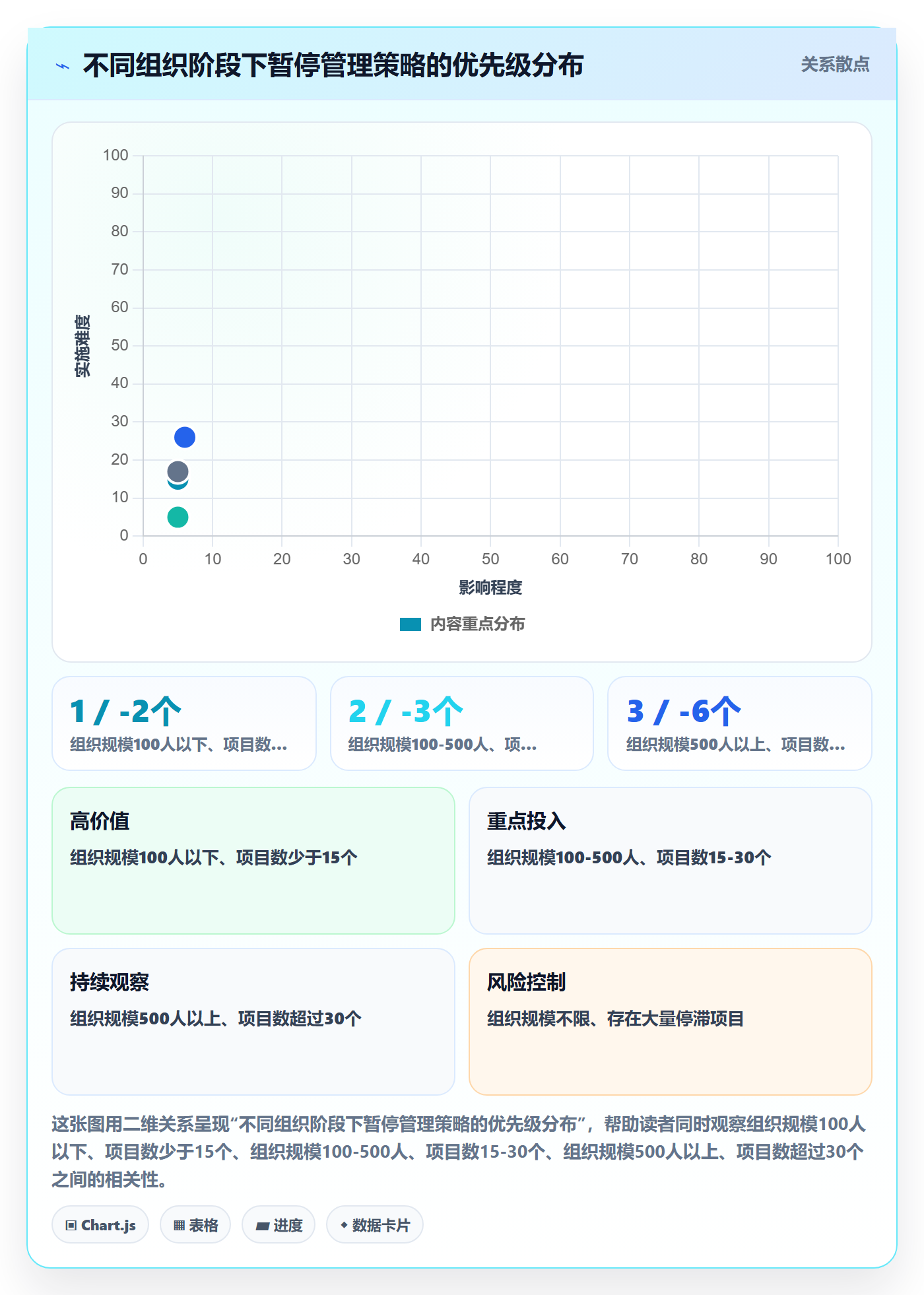The image size is (924, 1295).
Task: Select the 持续观察 quadrant card
Action: (x=253, y=1022)
